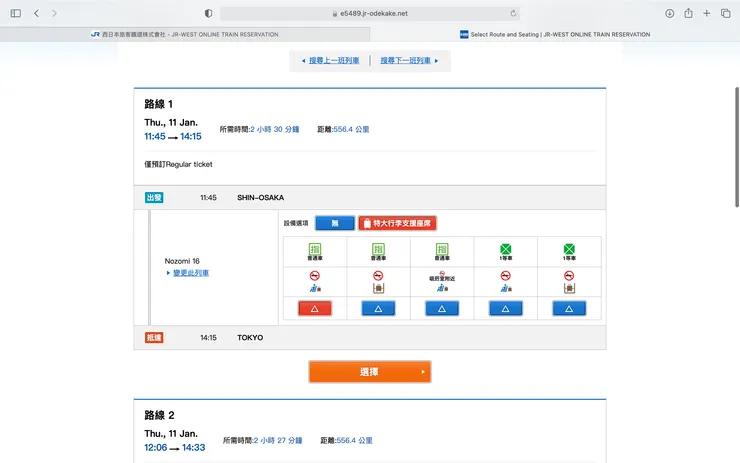
Task: Click the page's vertical scrollbar
Action: click(737, 147)
